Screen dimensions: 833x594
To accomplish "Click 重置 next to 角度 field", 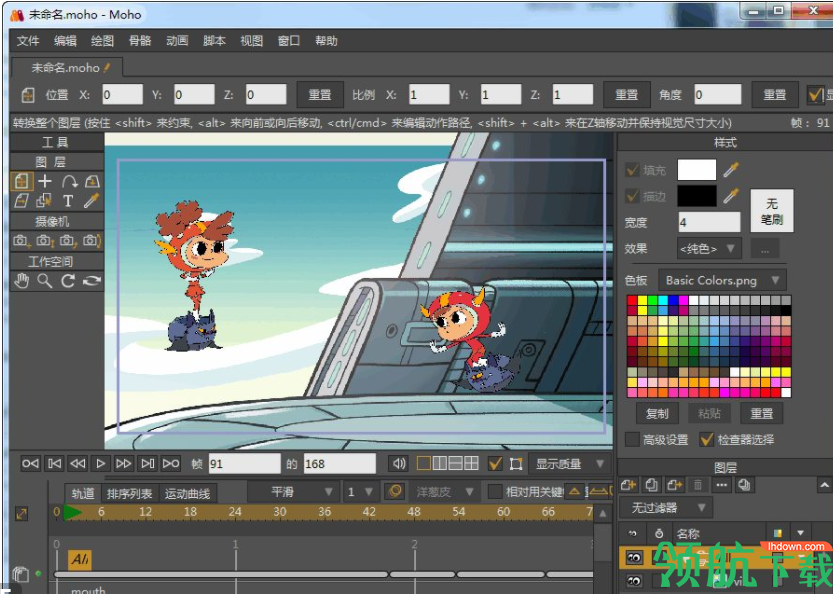I will click(775, 95).
